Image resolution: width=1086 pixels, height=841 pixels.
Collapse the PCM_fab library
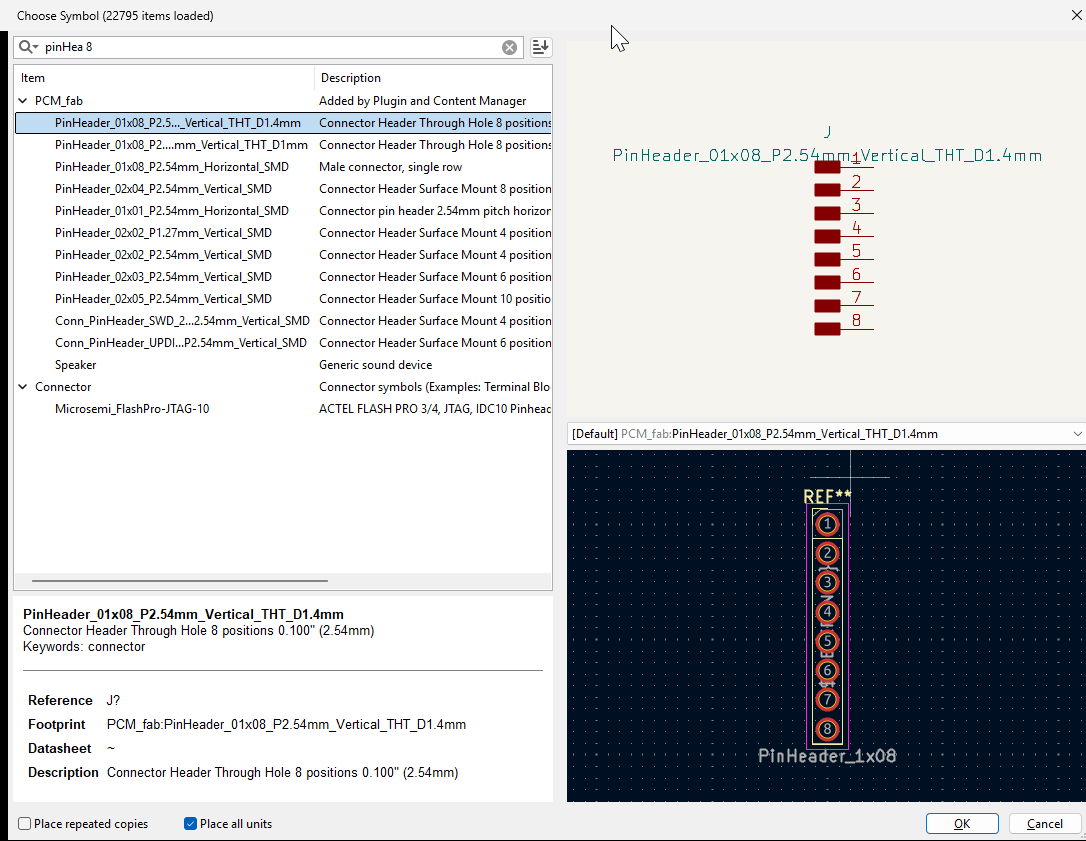point(23,101)
